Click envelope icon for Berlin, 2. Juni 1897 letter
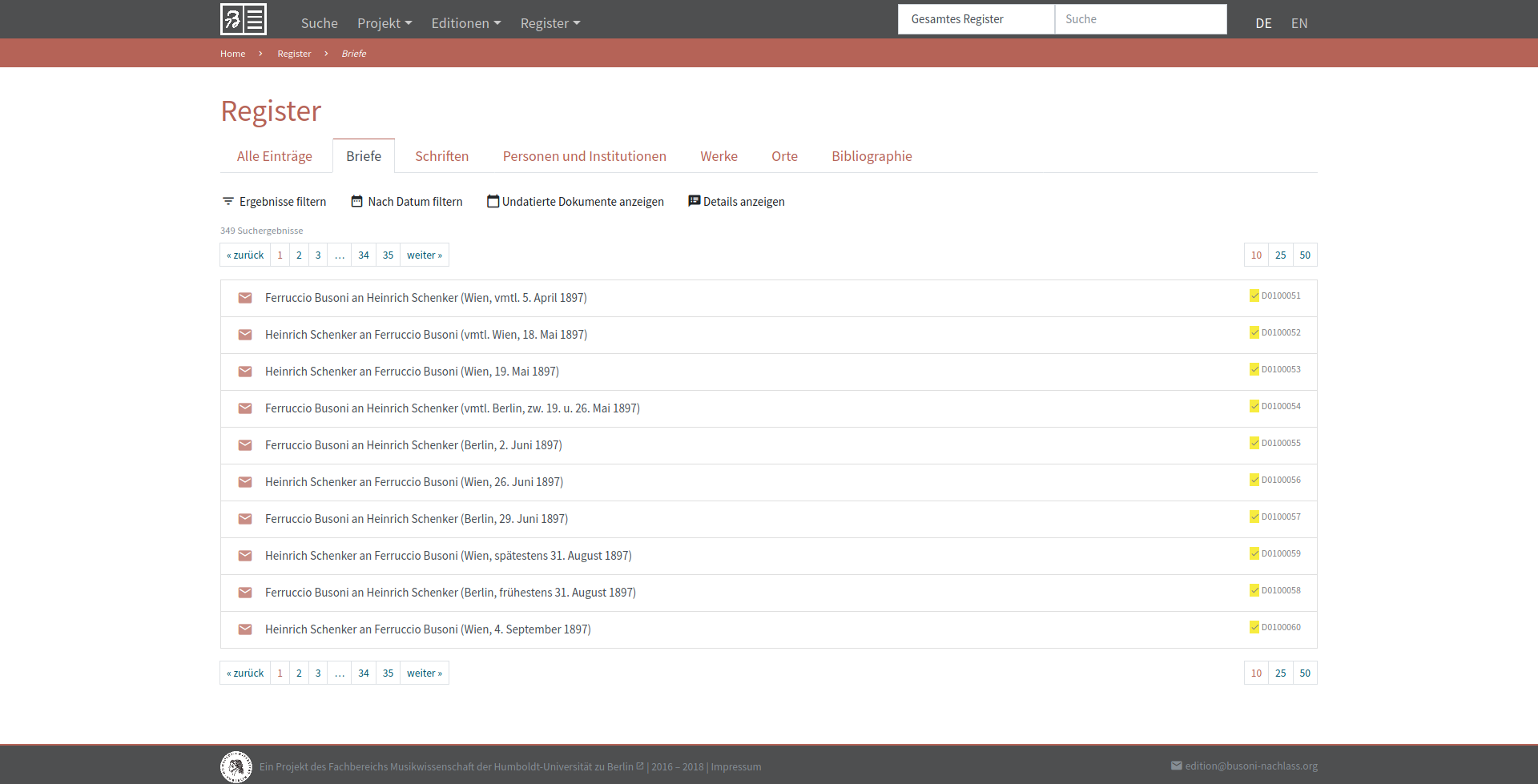The height and width of the screenshot is (784, 1538). point(245,445)
